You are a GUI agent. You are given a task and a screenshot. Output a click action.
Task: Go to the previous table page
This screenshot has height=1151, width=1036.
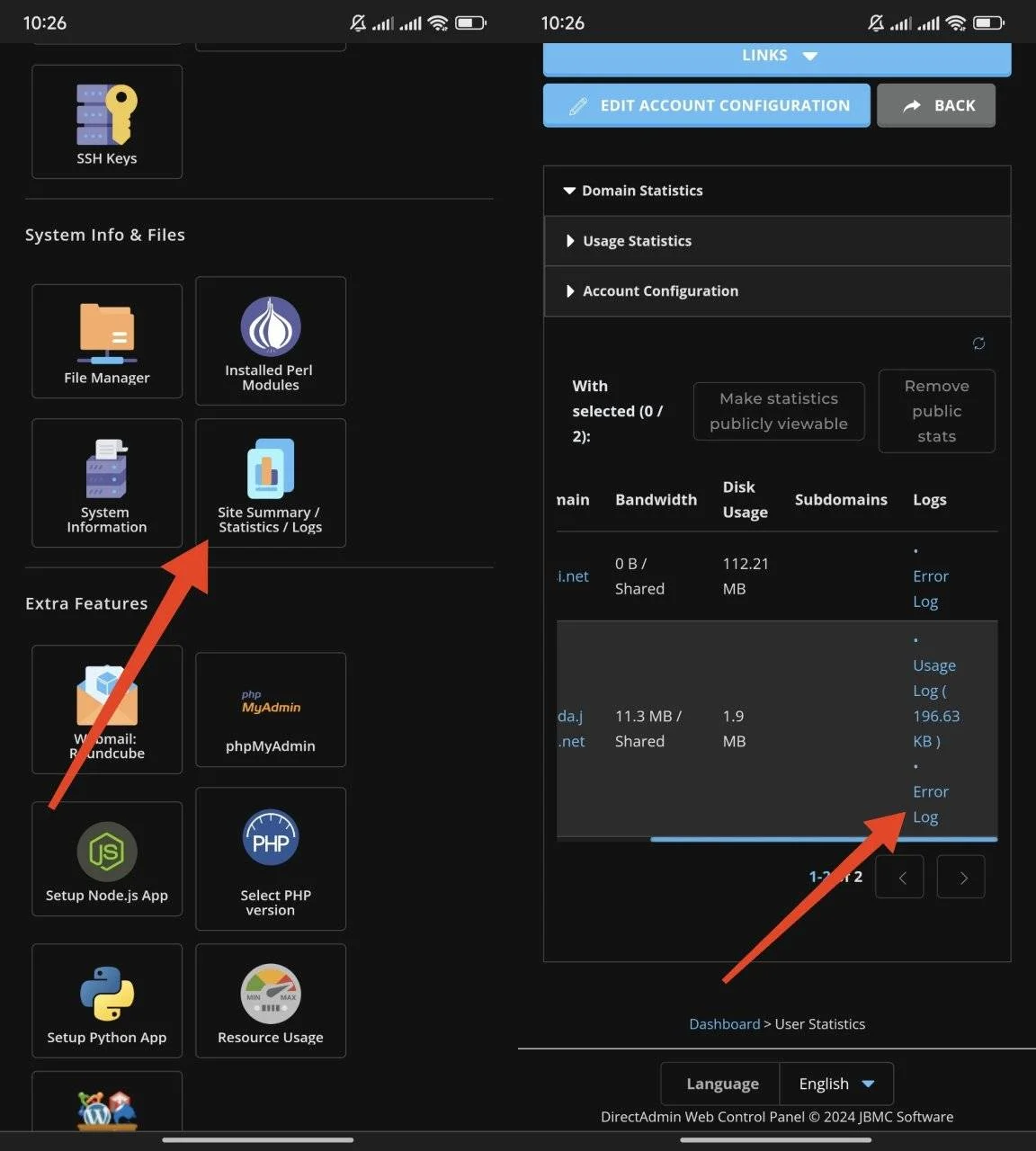(899, 877)
